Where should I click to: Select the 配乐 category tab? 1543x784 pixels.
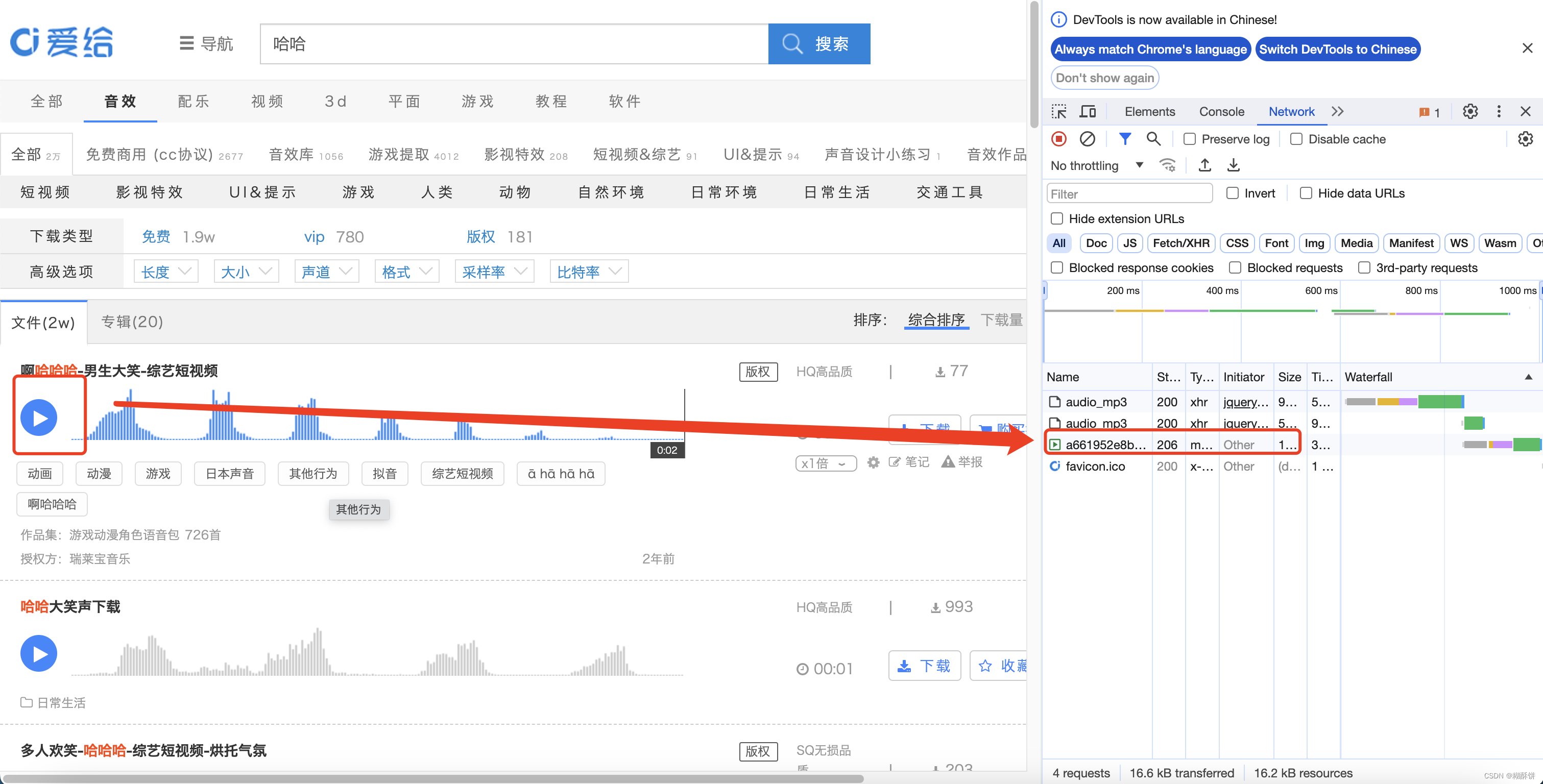[x=194, y=101]
